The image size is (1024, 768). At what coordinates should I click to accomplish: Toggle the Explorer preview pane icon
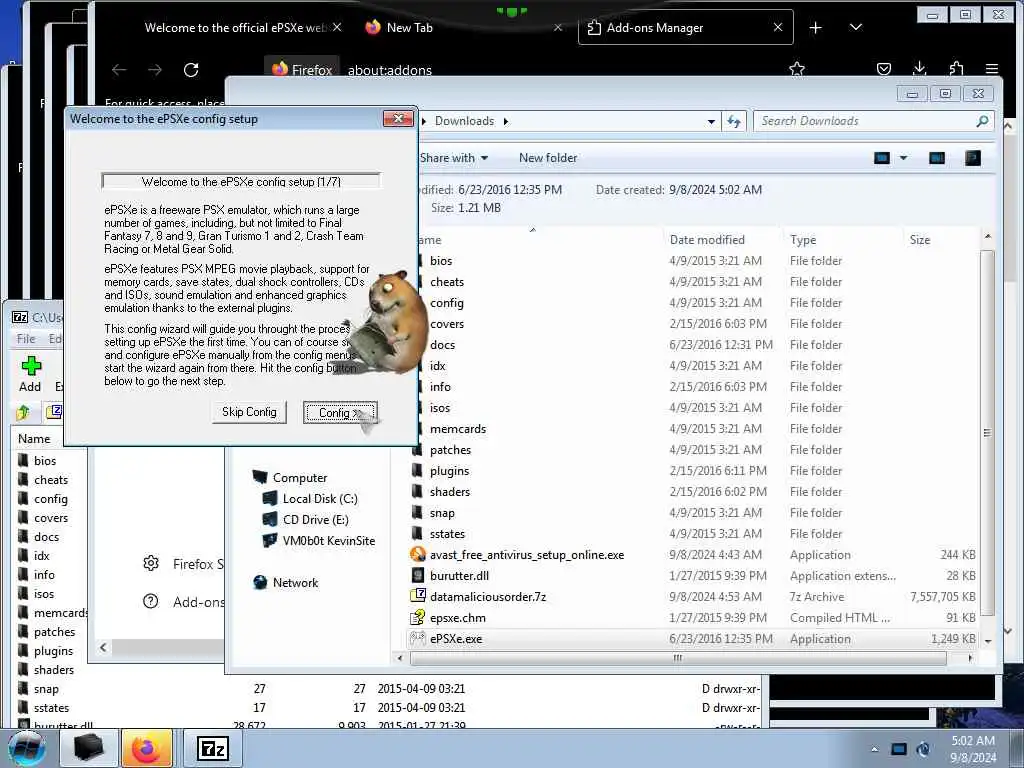tap(936, 158)
